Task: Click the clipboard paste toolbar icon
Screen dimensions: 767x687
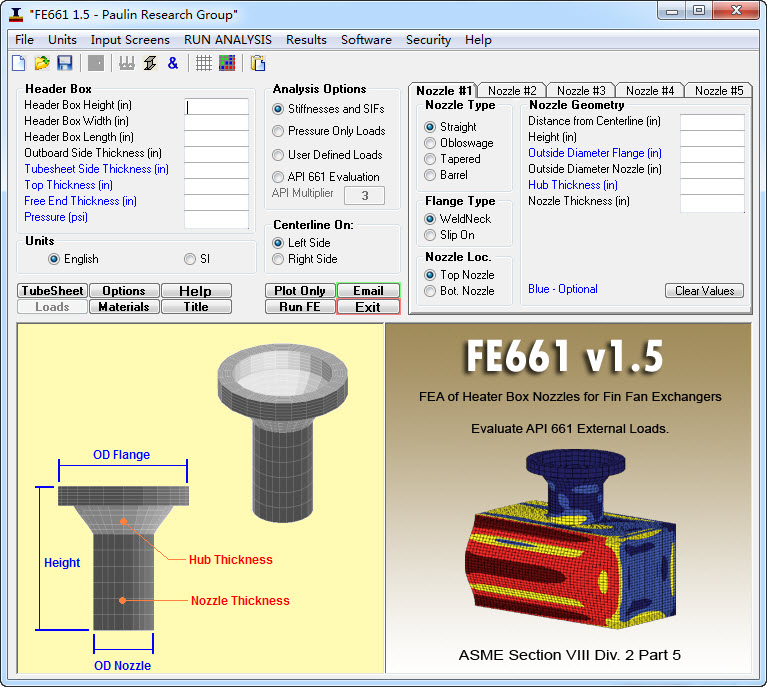Action: click(258, 63)
